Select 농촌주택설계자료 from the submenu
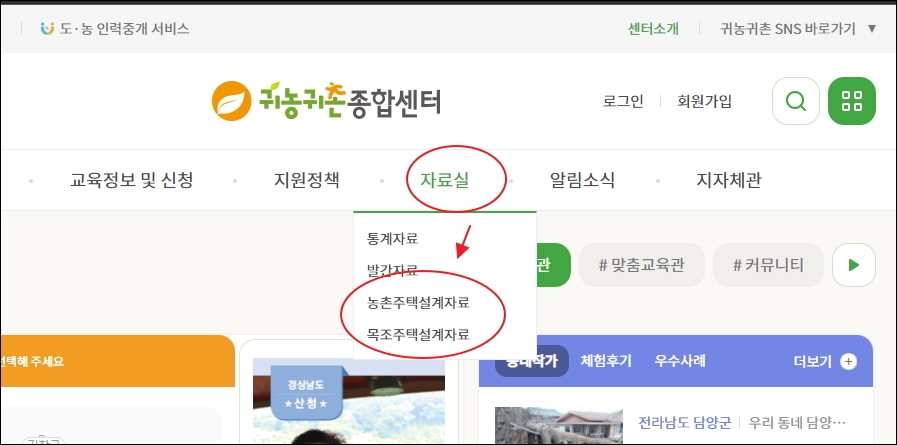This screenshot has width=897, height=445. [x=418, y=303]
